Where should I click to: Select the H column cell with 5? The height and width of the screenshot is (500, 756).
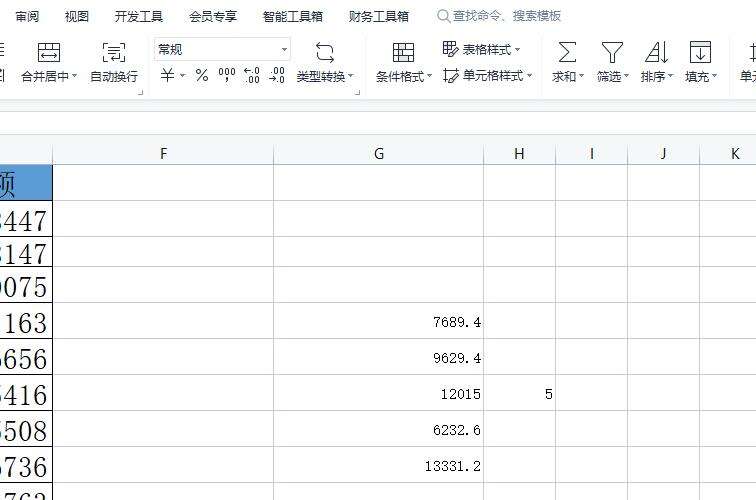click(519, 393)
